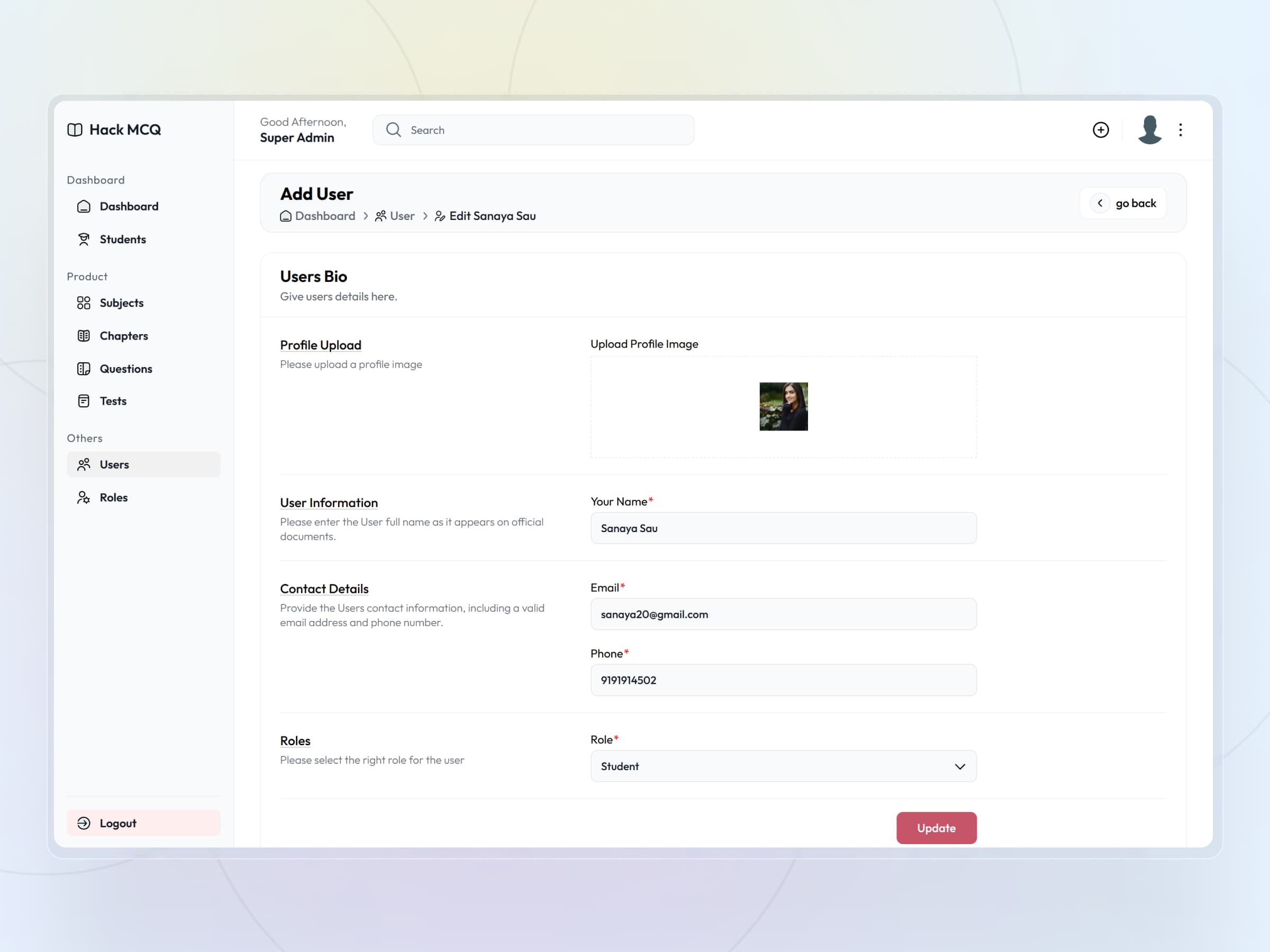This screenshot has width=1270, height=952.
Task: Click the Students graduate icon in sidebar
Action: click(84, 239)
